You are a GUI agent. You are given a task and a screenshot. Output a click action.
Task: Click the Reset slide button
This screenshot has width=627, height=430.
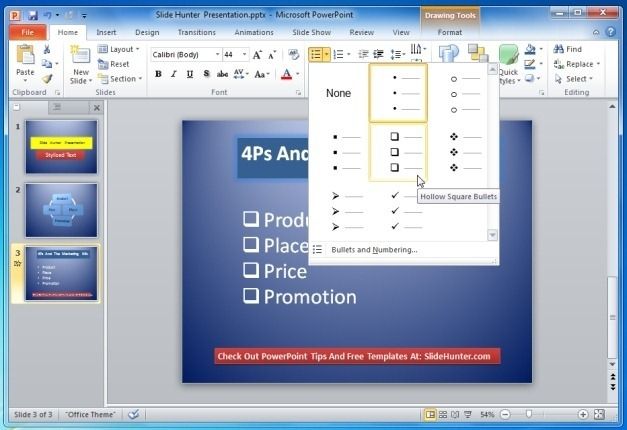click(114, 64)
